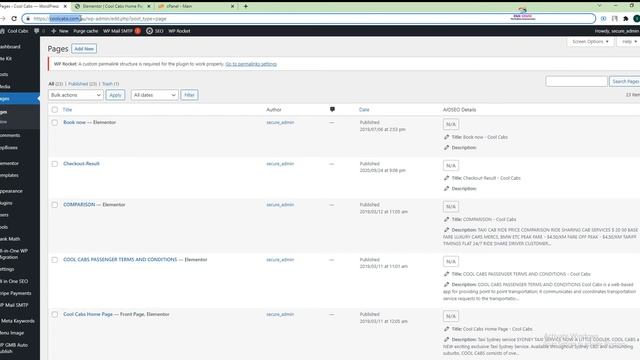640x360 pixels.
Task: Click the comments bubble icon in admin bar
Action: [37, 31]
